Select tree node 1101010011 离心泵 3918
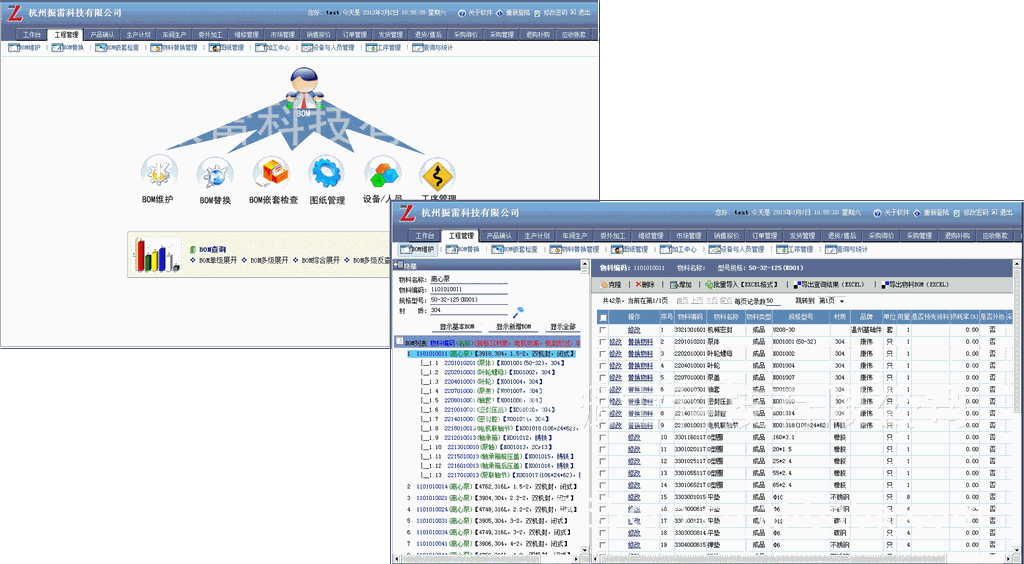This screenshot has width=1024, height=564. coord(491,354)
